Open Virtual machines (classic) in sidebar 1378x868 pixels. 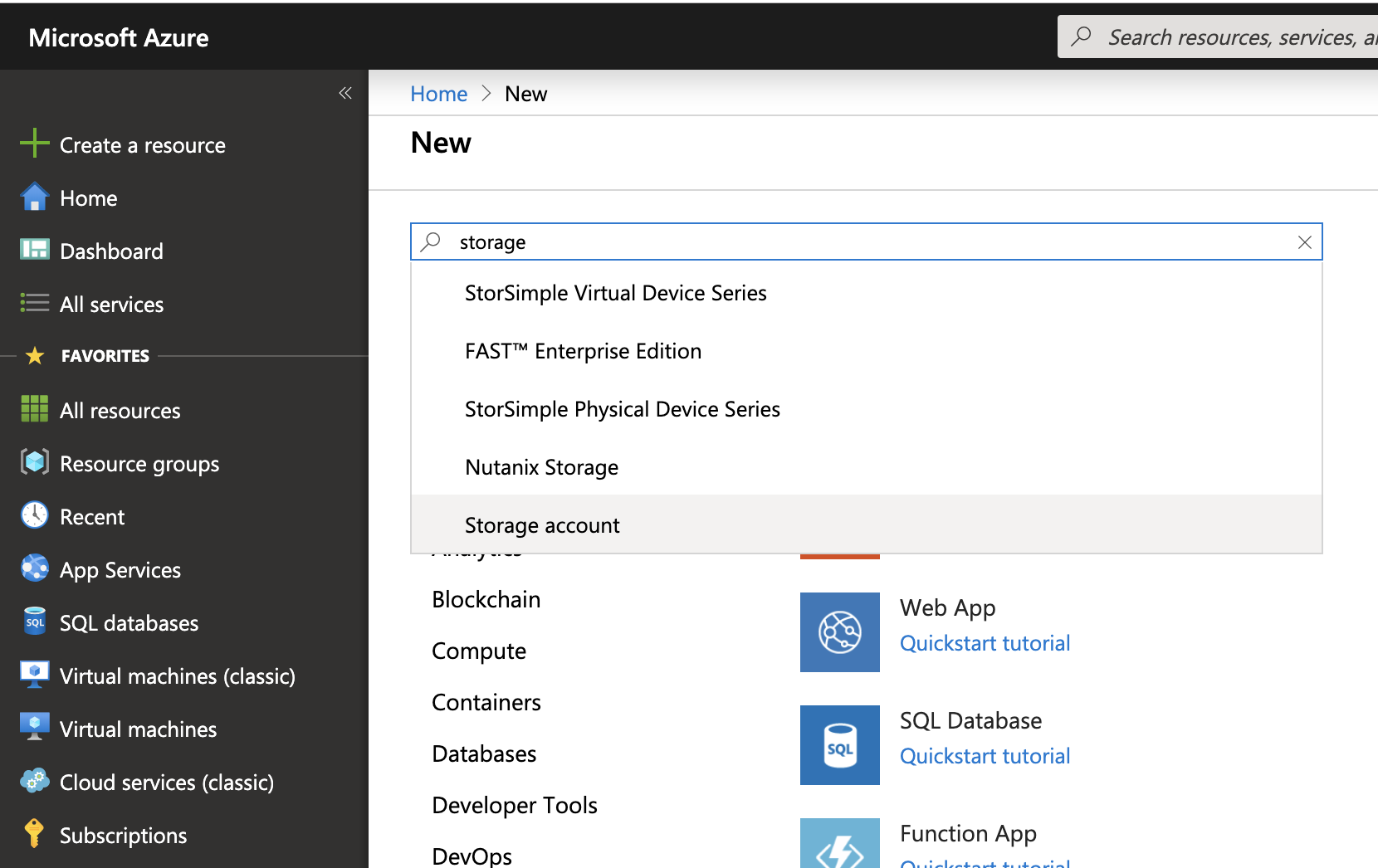tap(178, 676)
